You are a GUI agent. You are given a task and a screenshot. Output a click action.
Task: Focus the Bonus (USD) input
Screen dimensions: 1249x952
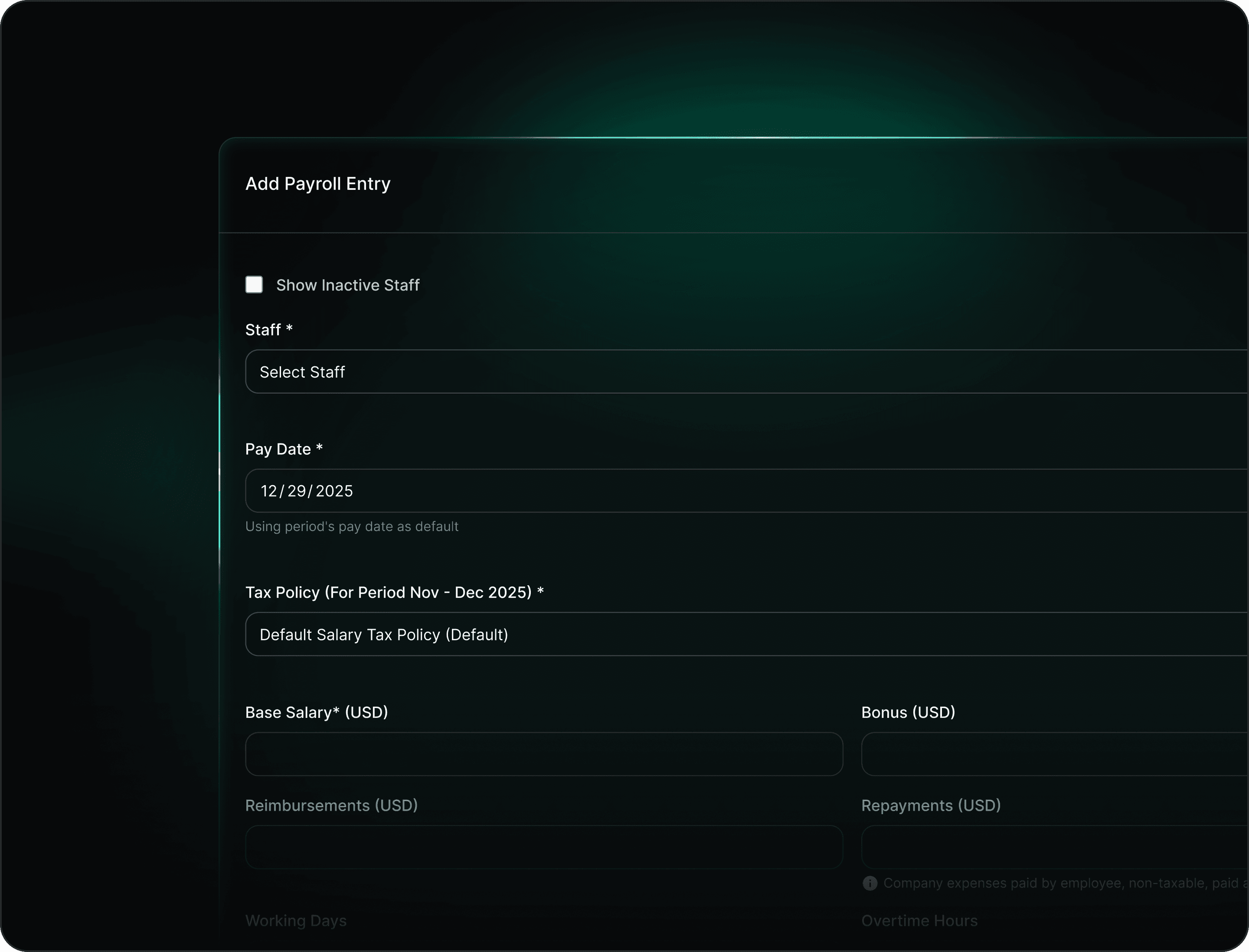(x=1053, y=753)
